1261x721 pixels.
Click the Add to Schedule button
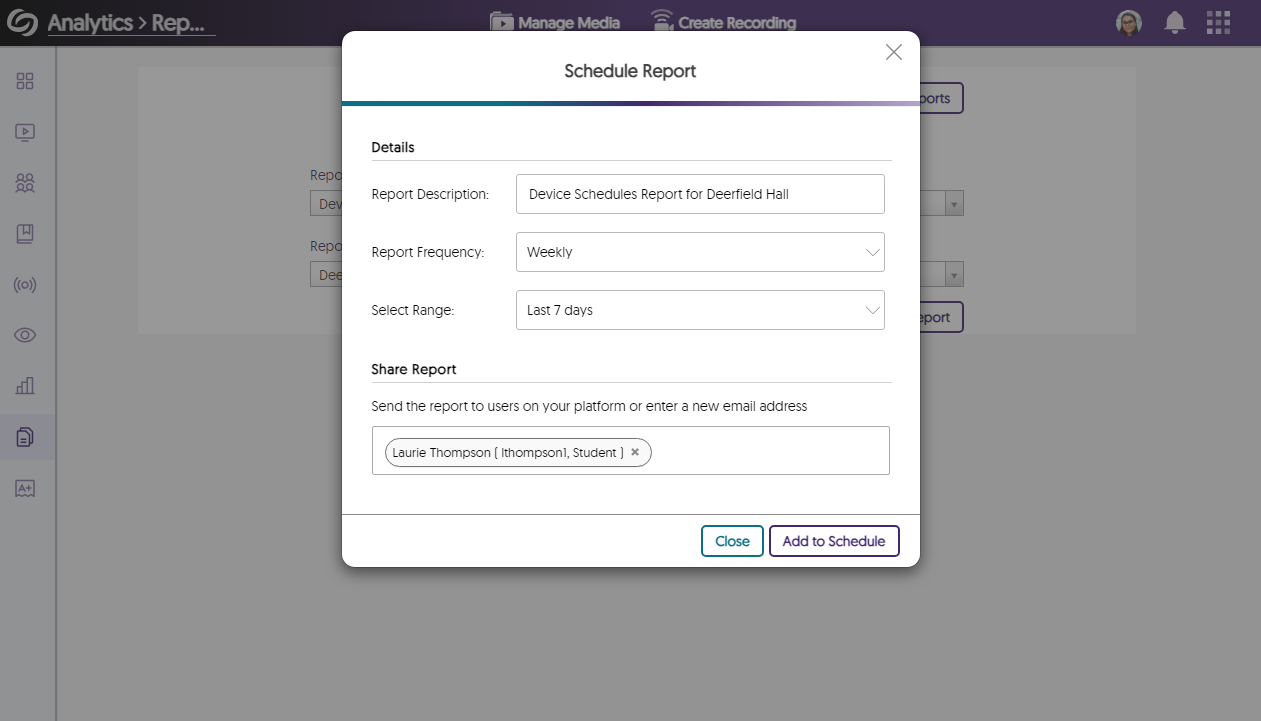[x=834, y=541]
